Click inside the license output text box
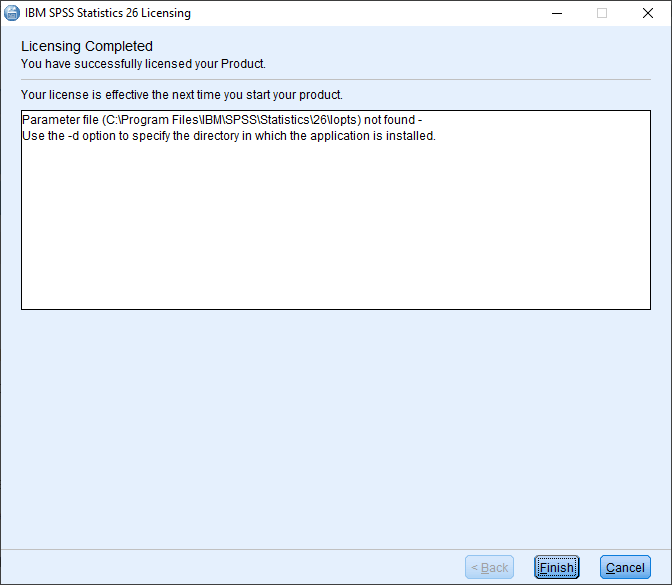The height and width of the screenshot is (585, 672). click(x=336, y=210)
